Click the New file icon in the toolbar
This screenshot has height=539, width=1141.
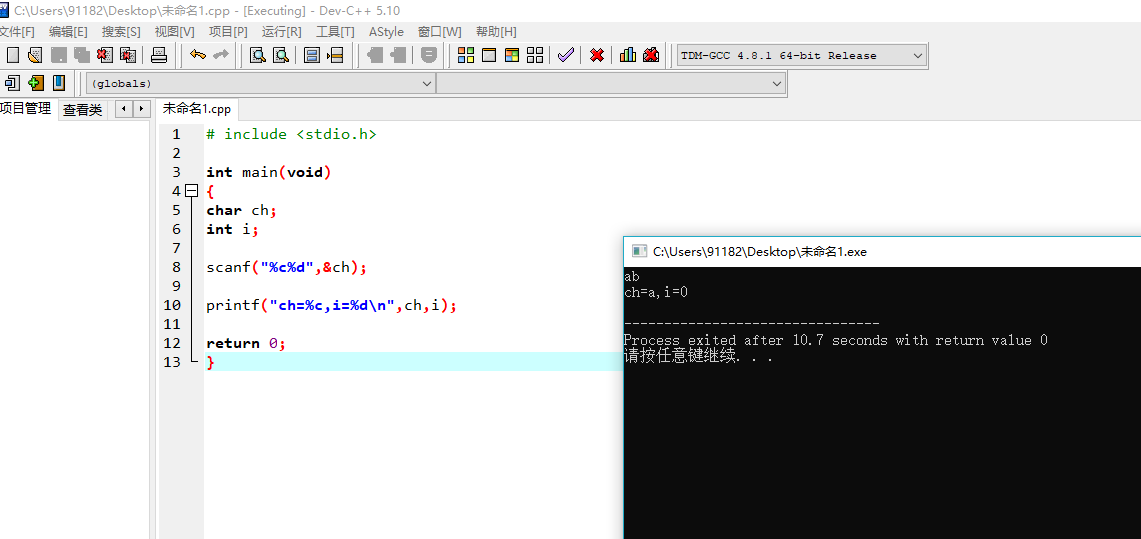tap(12, 55)
